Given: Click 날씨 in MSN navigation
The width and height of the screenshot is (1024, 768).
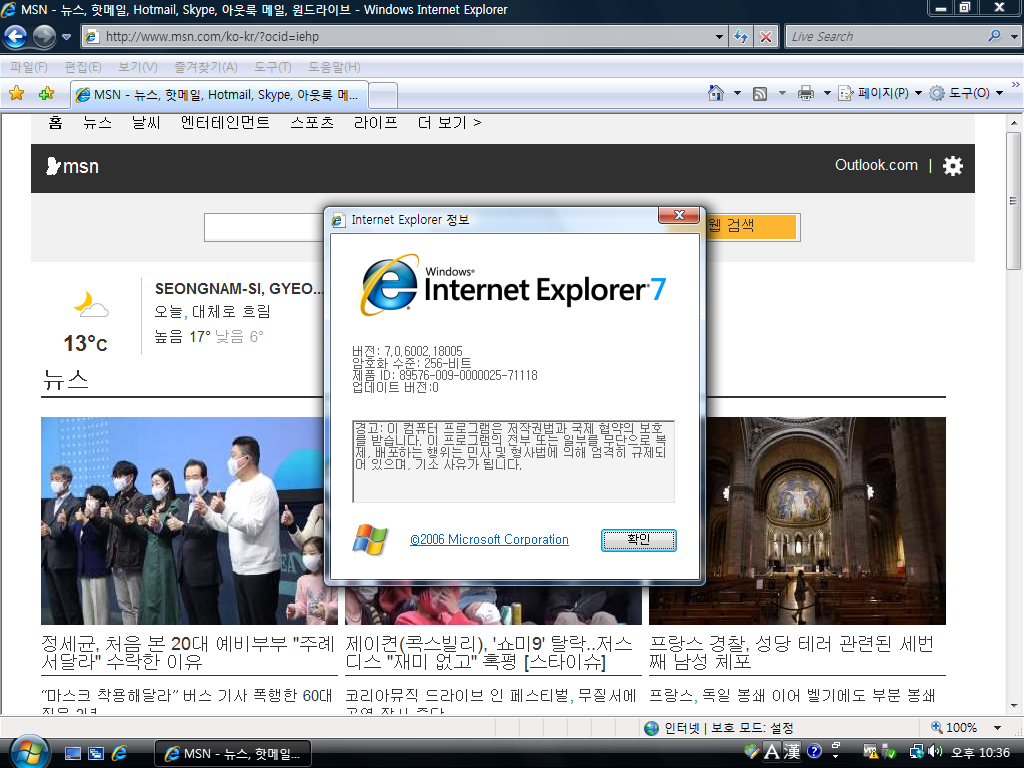Looking at the screenshot, I should point(146,122).
